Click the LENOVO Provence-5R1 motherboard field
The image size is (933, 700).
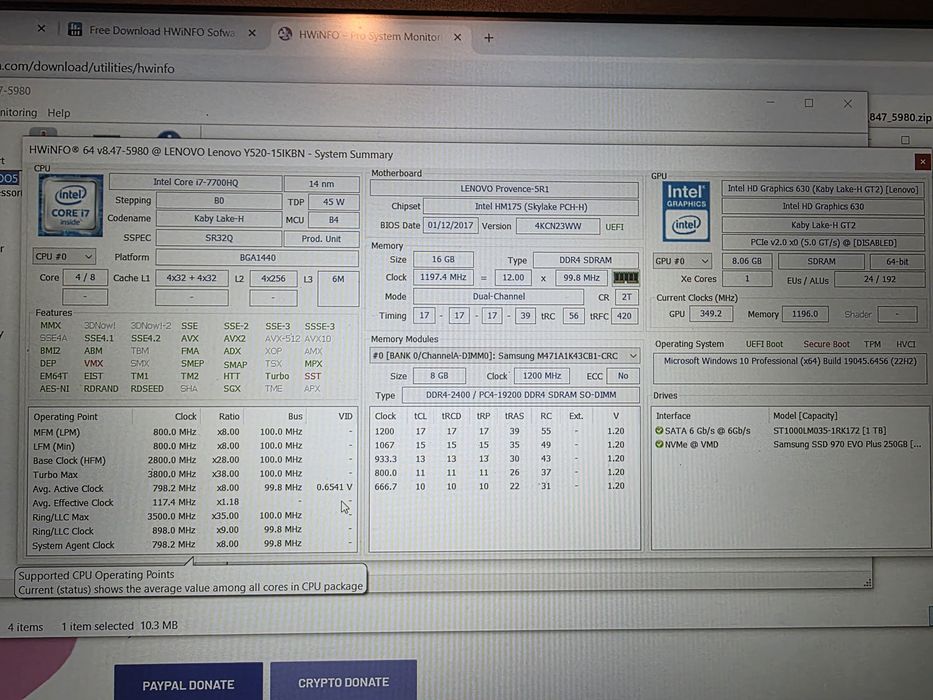[504, 189]
